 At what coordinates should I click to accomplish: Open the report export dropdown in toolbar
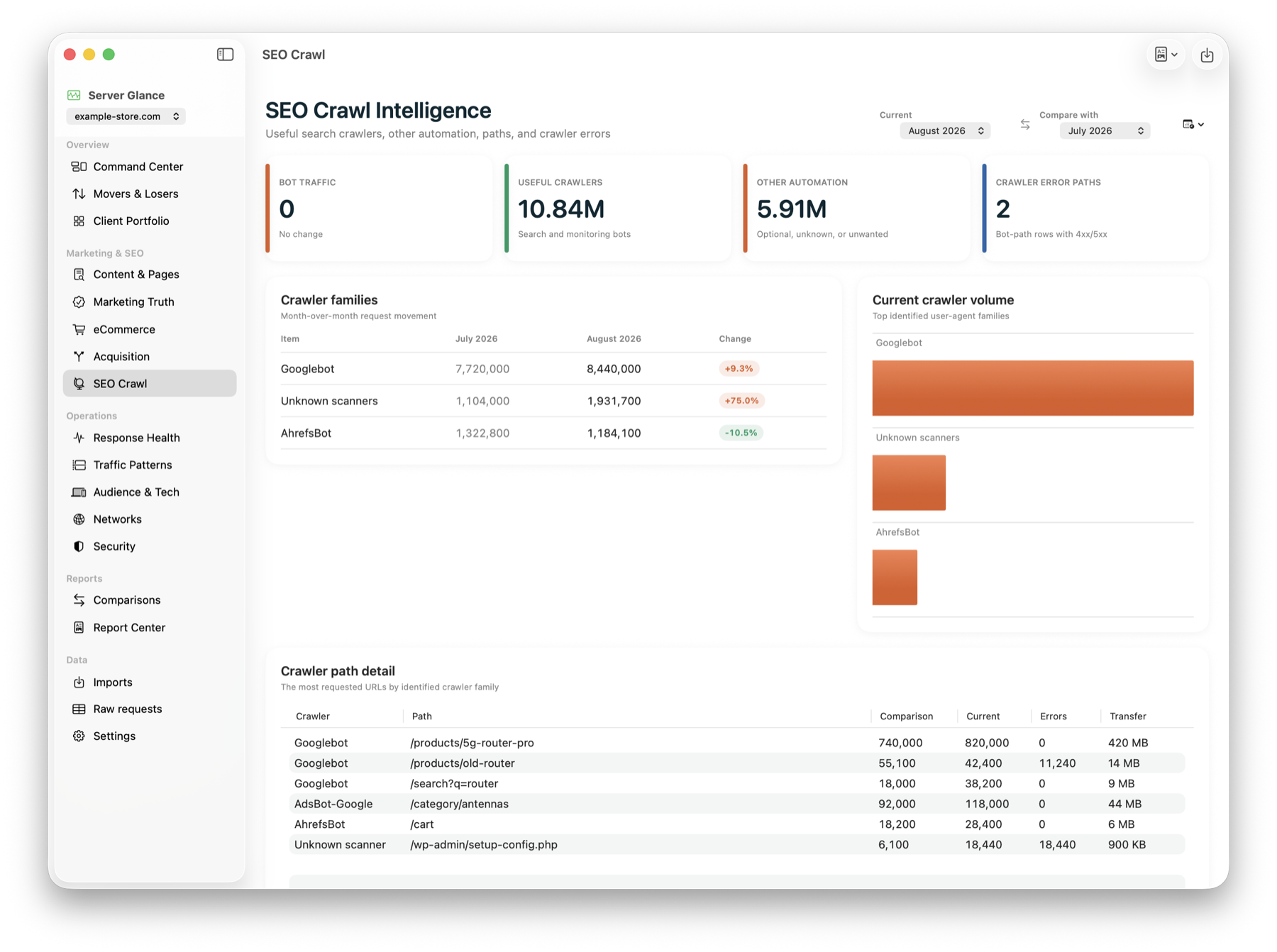[x=1166, y=55]
